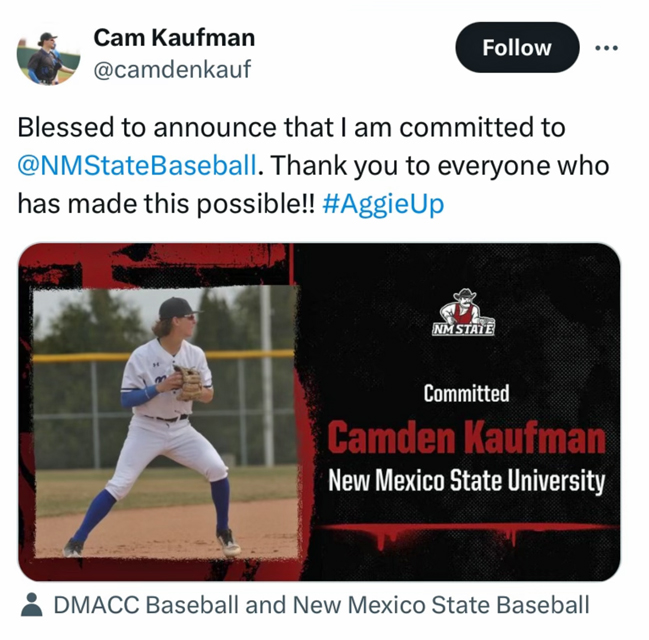Click the New Mexico State University text

coord(466,481)
